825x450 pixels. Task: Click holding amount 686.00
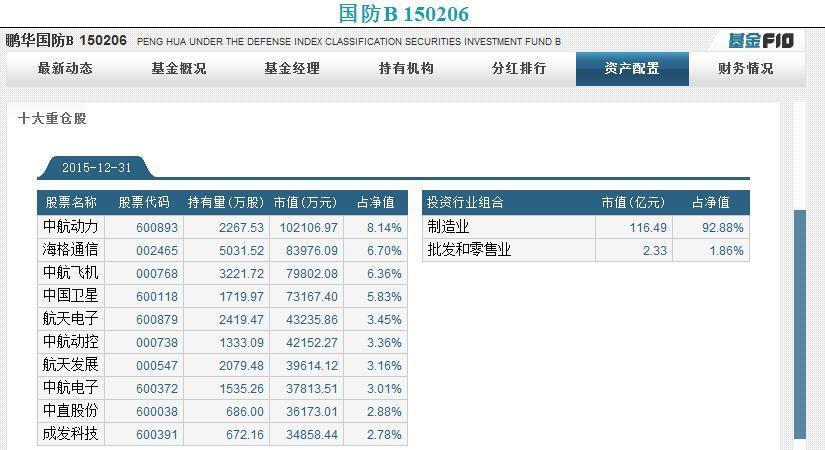click(245, 412)
